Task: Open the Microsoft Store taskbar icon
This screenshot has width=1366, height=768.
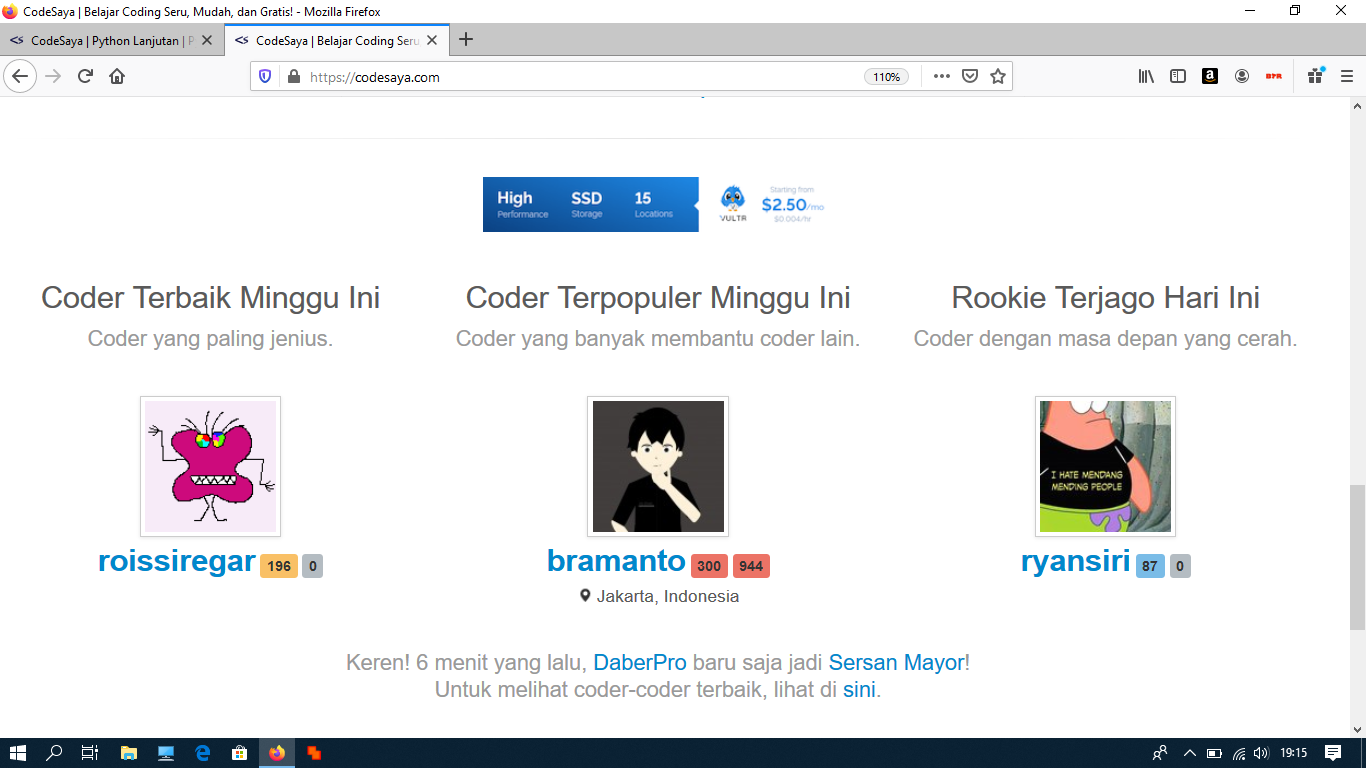Action: 239,753
